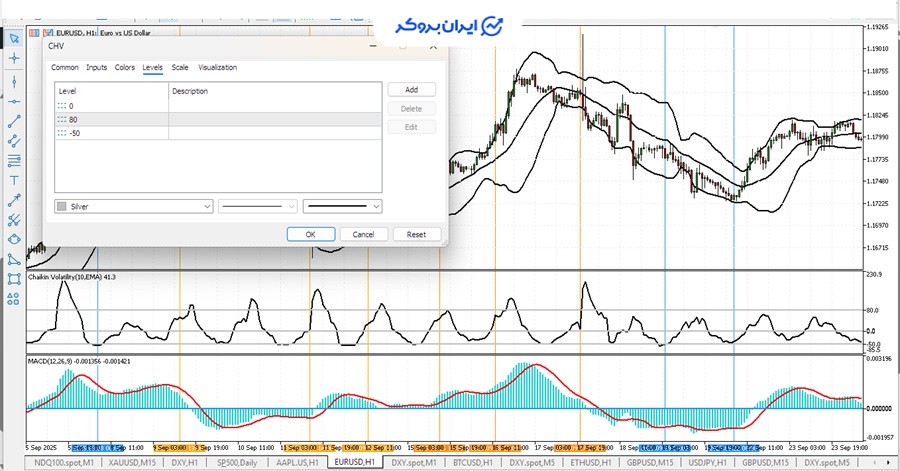Click the Fibonacci lines tool icon
The width and height of the screenshot is (900, 471).
pyautogui.click(x=14, y=160)
